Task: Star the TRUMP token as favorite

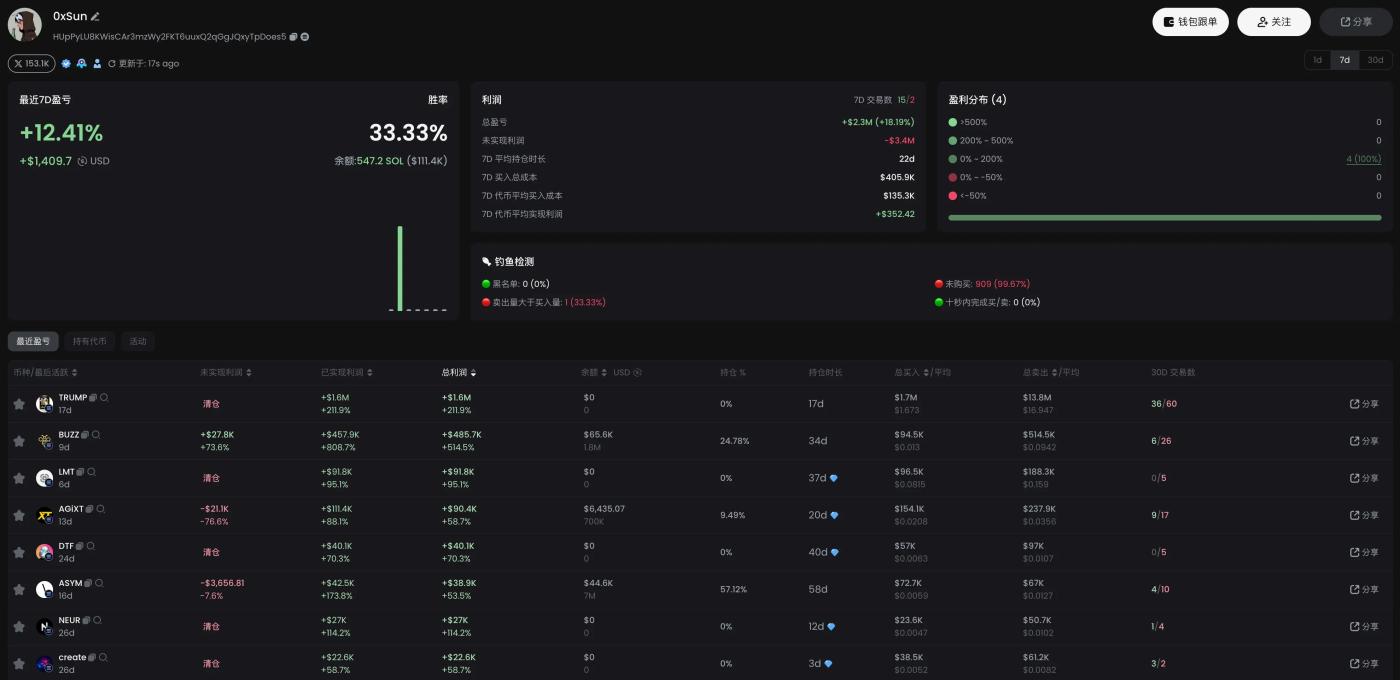Action: [18, 404]
